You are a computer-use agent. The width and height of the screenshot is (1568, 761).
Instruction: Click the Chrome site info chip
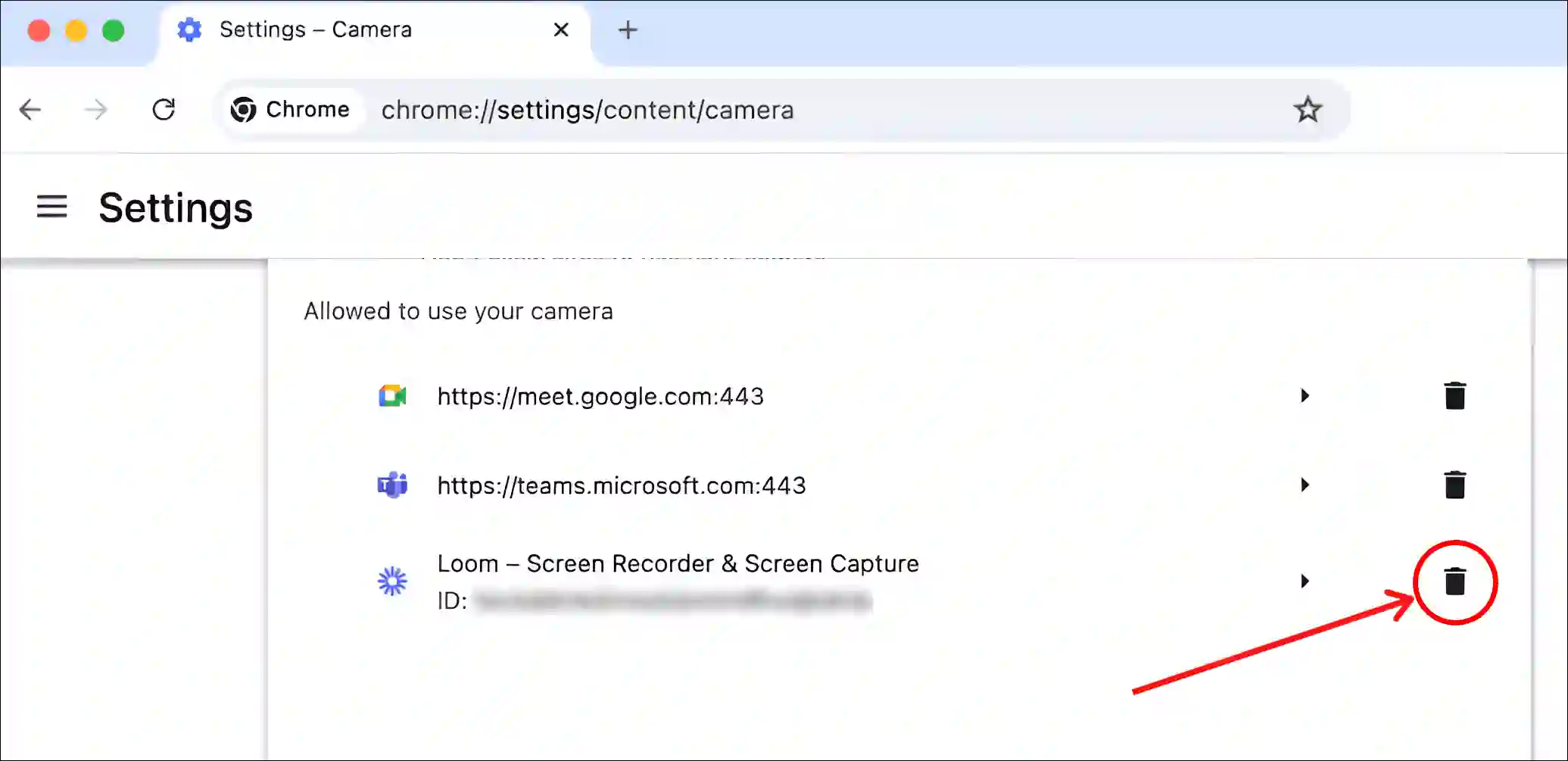tap(290, 110)
